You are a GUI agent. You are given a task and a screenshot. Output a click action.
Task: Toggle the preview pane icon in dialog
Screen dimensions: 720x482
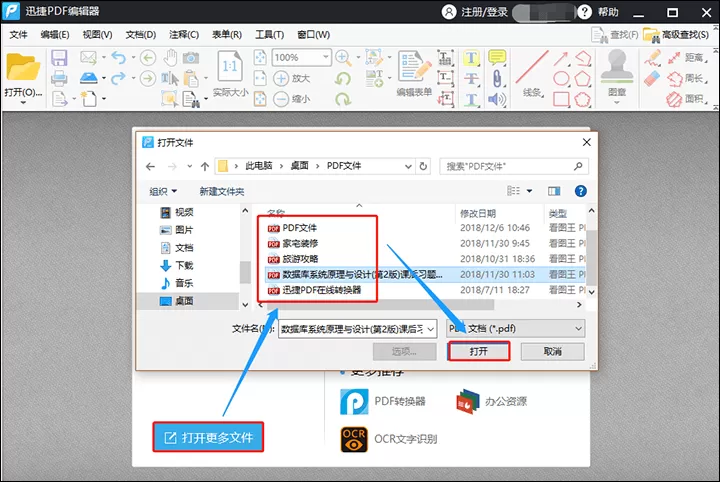[x=554, y=191]
